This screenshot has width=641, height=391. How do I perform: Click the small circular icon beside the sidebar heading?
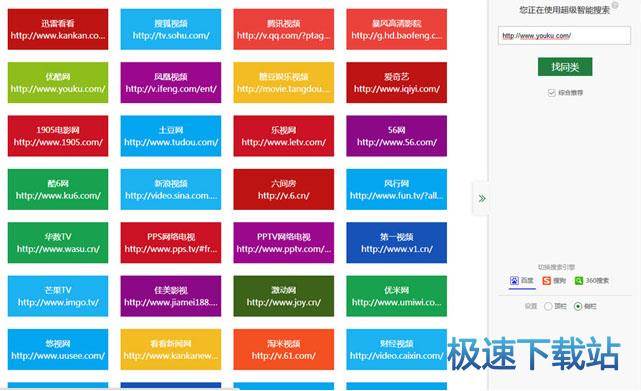click(615, 5)
